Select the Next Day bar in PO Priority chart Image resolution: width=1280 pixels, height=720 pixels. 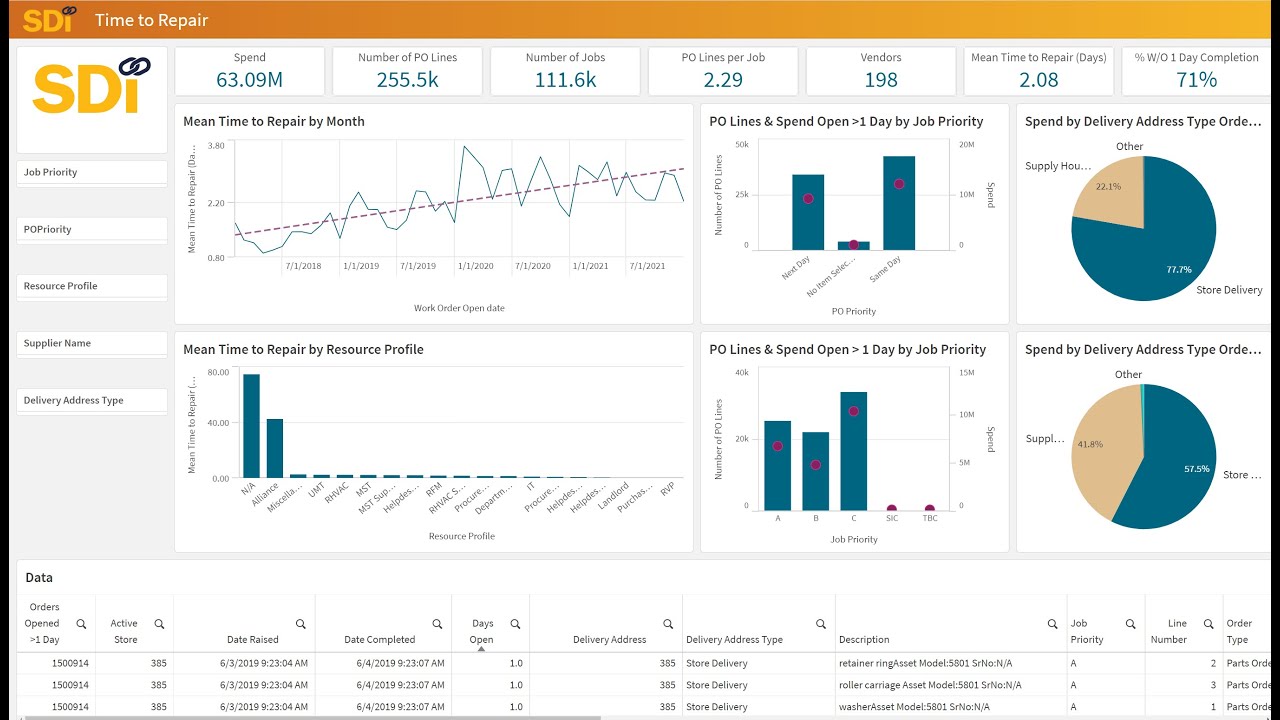pos(808,212)
